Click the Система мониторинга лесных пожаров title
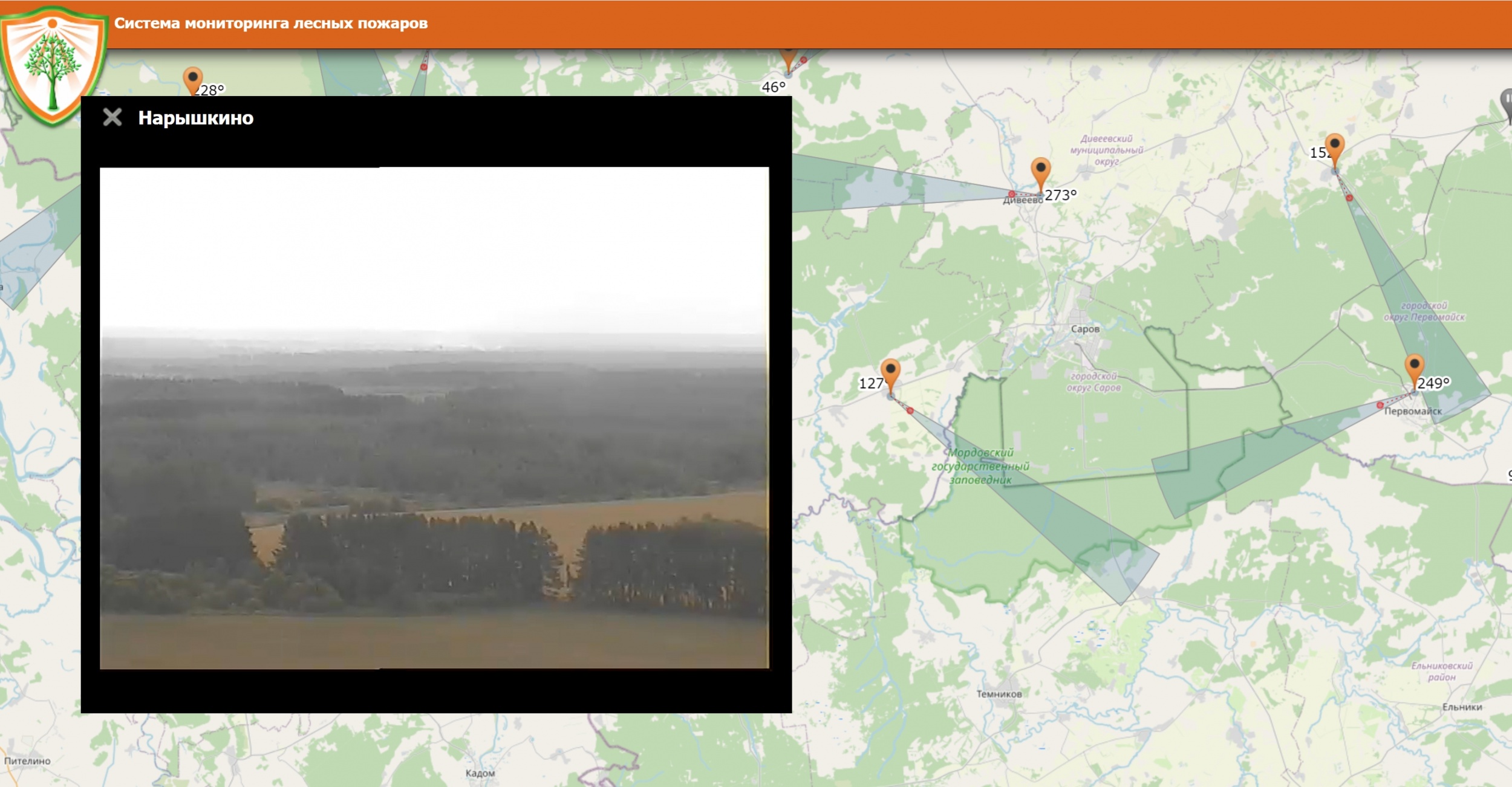 pos(271,24)
